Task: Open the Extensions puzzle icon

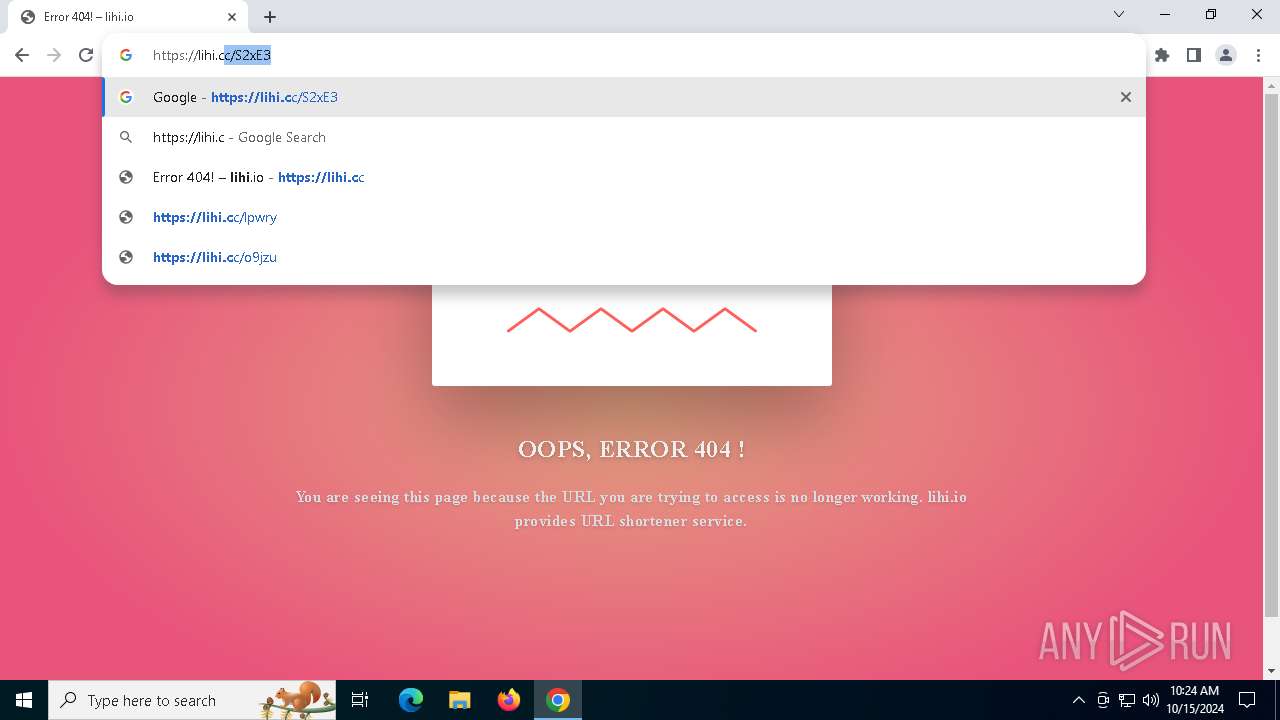Action: coord(1162,55)
